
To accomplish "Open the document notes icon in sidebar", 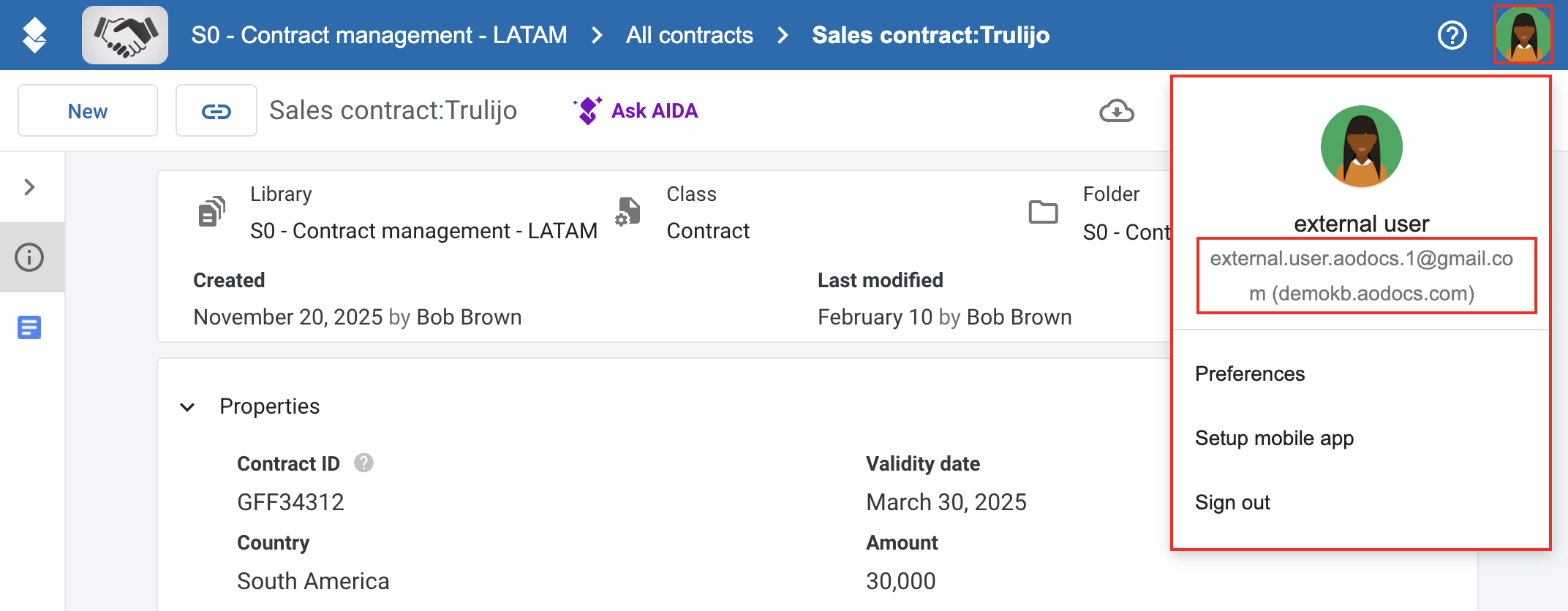I will (29, 327).
